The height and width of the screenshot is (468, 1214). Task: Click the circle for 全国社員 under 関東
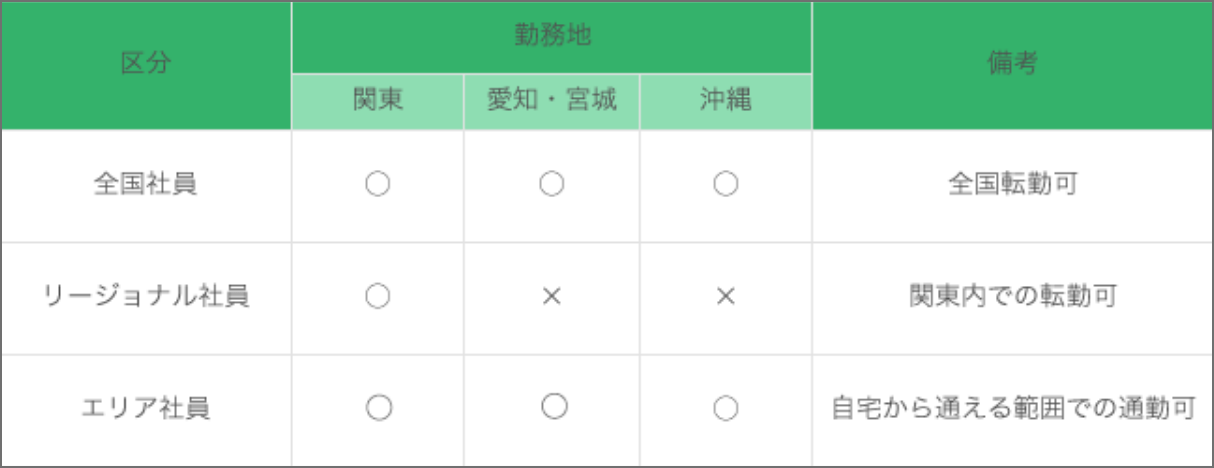coord(377,185)
